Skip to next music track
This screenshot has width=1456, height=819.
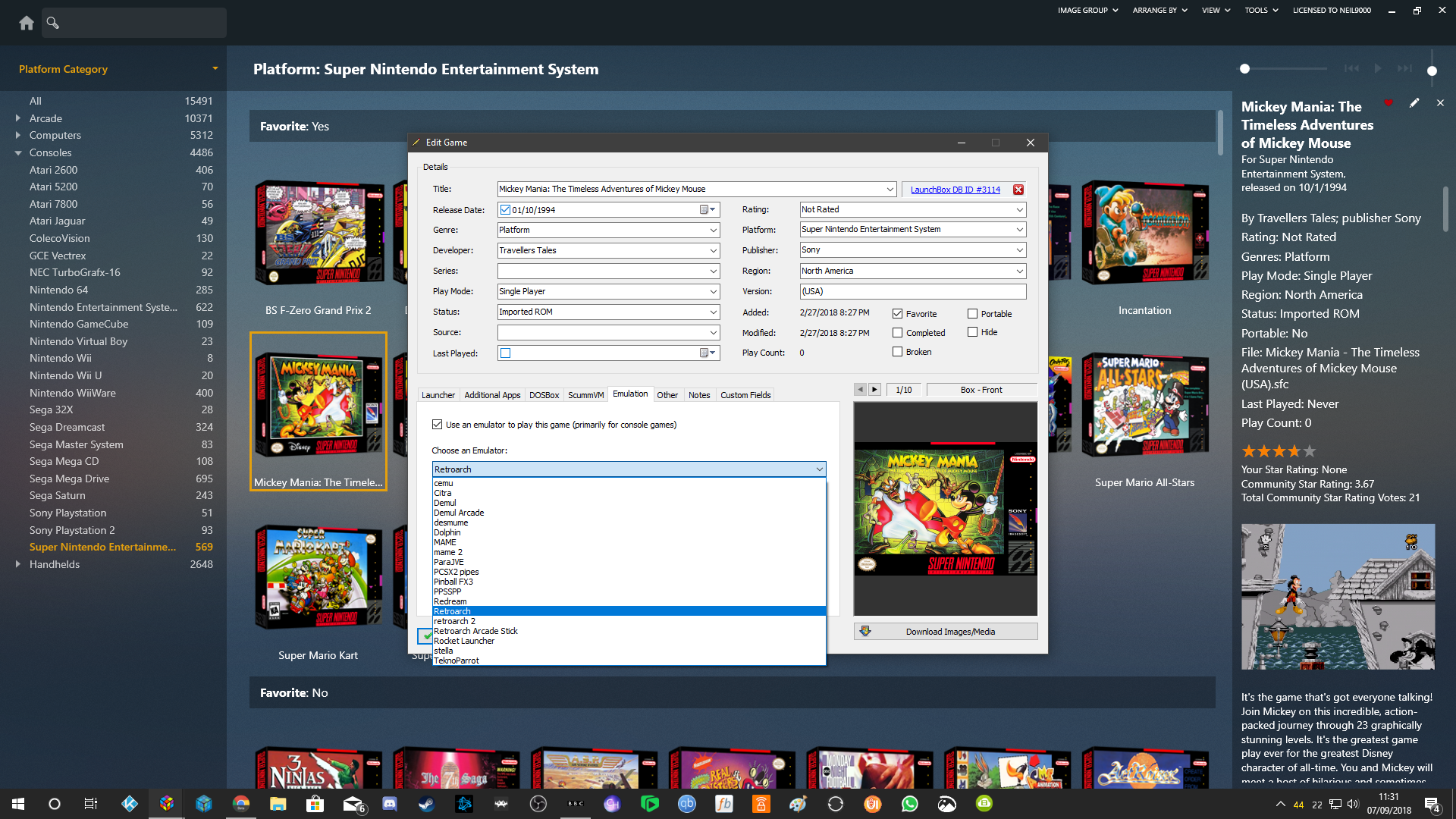click(1404, 68)
